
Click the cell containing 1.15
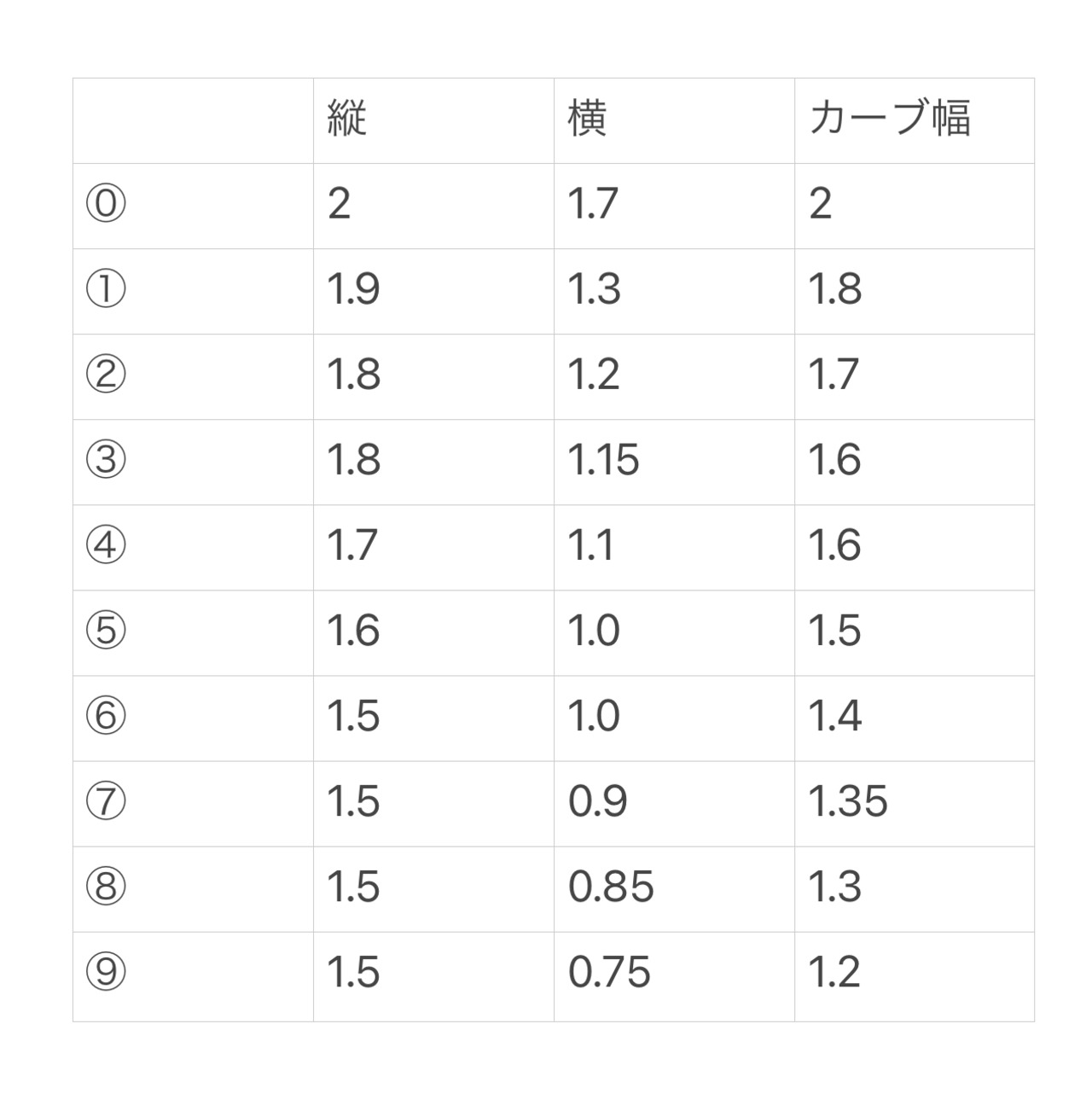603,461
